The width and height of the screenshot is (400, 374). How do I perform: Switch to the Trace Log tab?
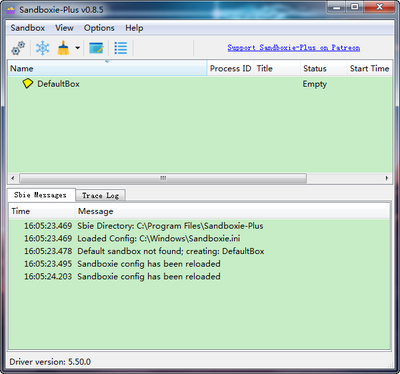pos(100,195)
